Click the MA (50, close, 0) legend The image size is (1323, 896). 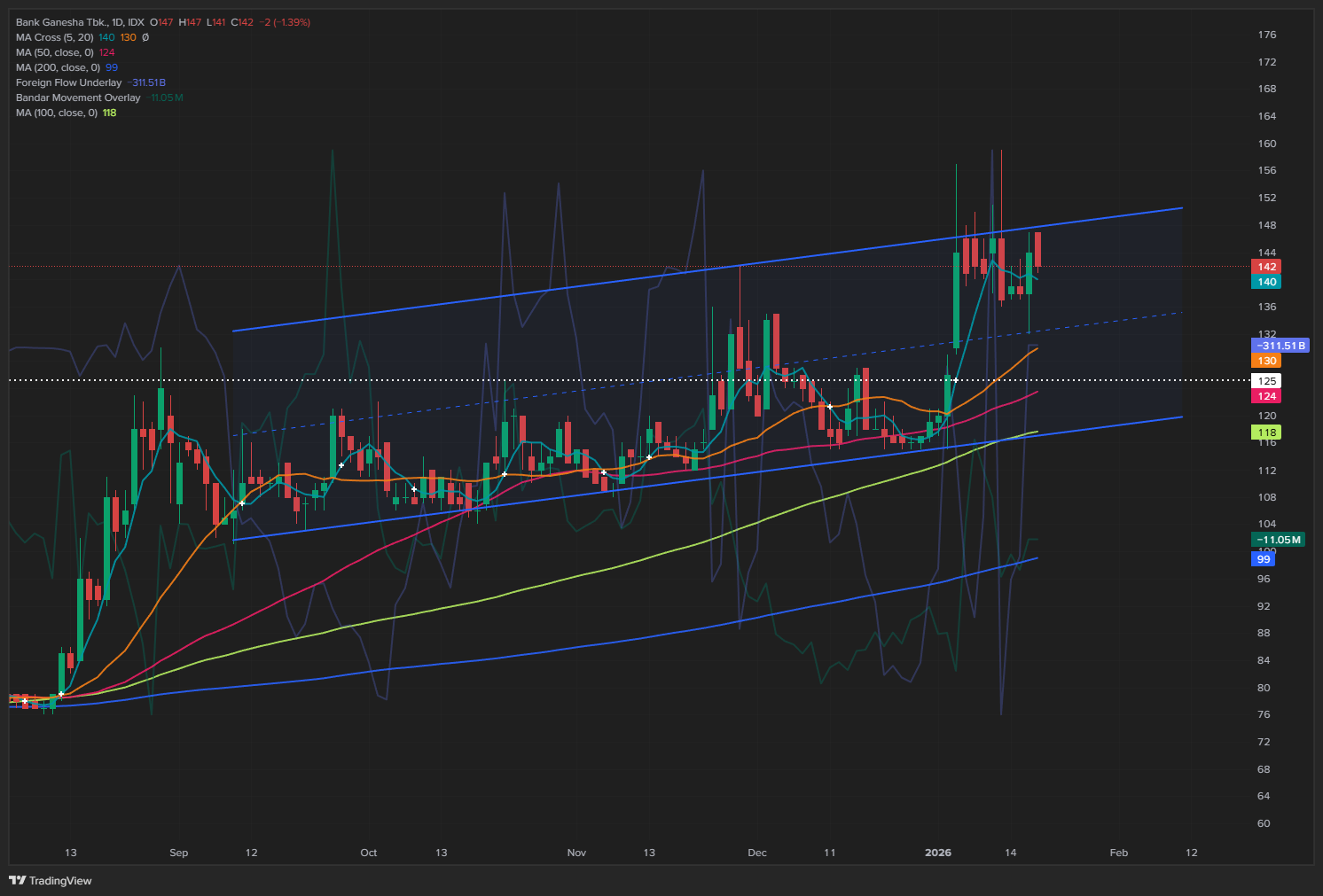pos(54,52)
